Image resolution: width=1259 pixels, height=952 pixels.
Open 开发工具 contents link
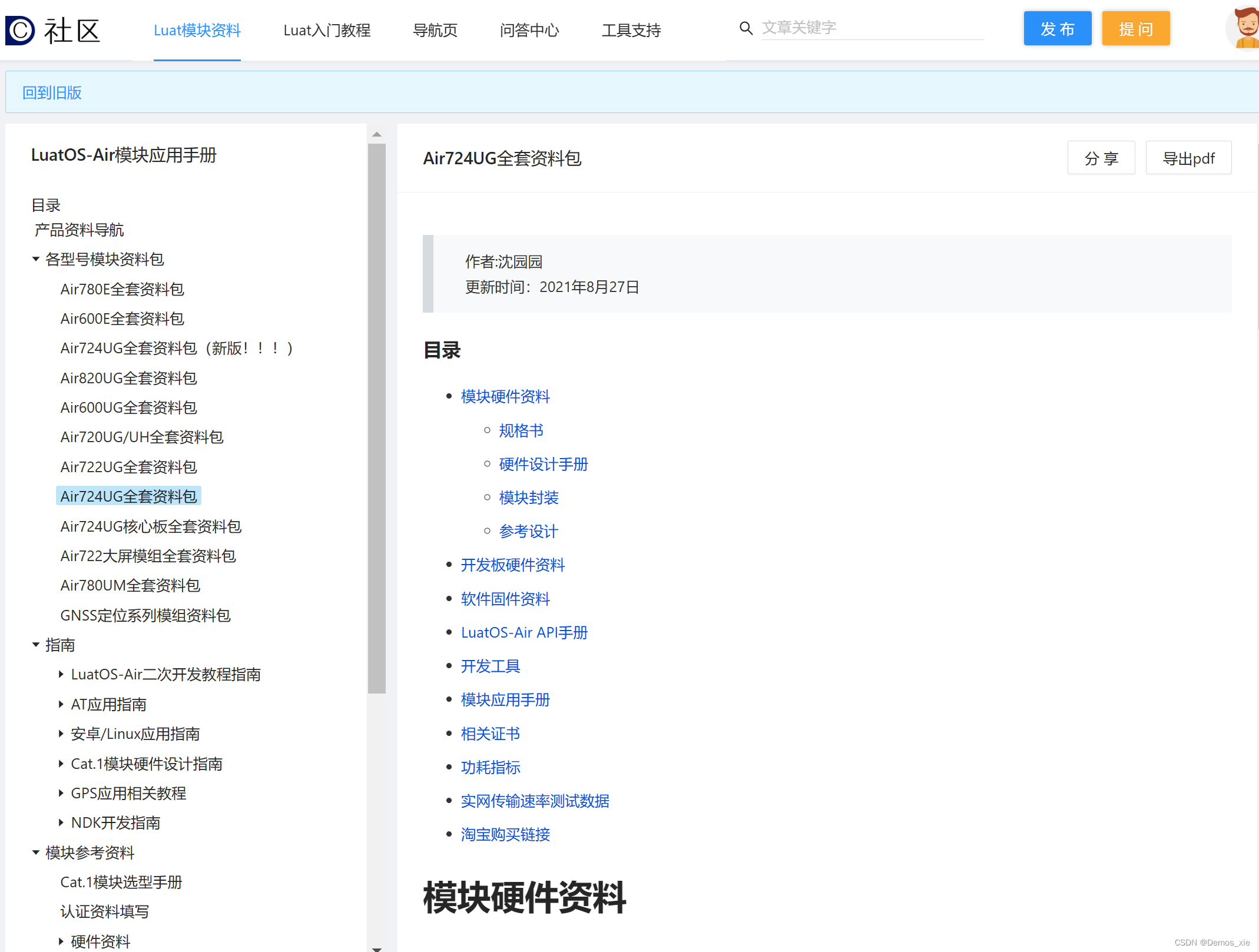point(491,666)
